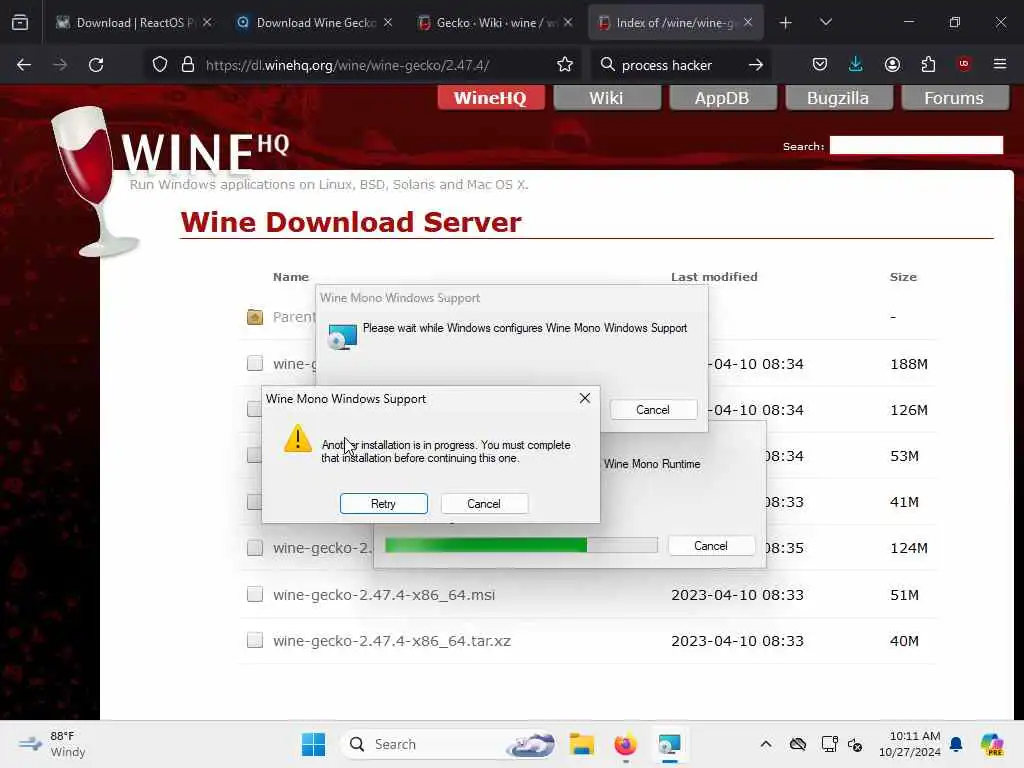Bookmark this page with the star icon
This screenshot has height=768, width=1024.
pyautogui.click(x=565, y=65)
